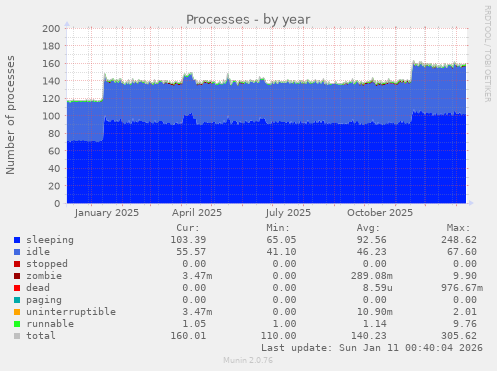Screen dimensions: 497x371
Task: Click uninterruptible average value 10.90m
Action: (x=375, y=312)
